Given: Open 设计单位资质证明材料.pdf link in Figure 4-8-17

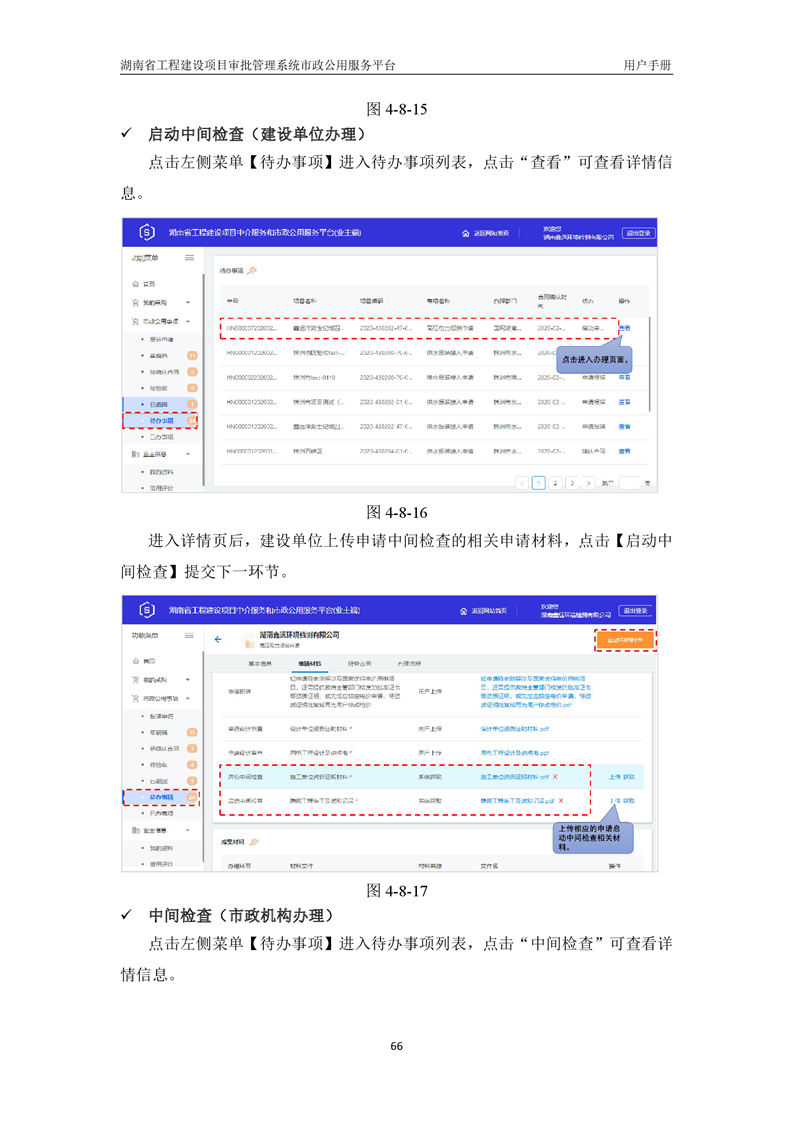Looking at the screenshot, I should click(x=515, y=729).
